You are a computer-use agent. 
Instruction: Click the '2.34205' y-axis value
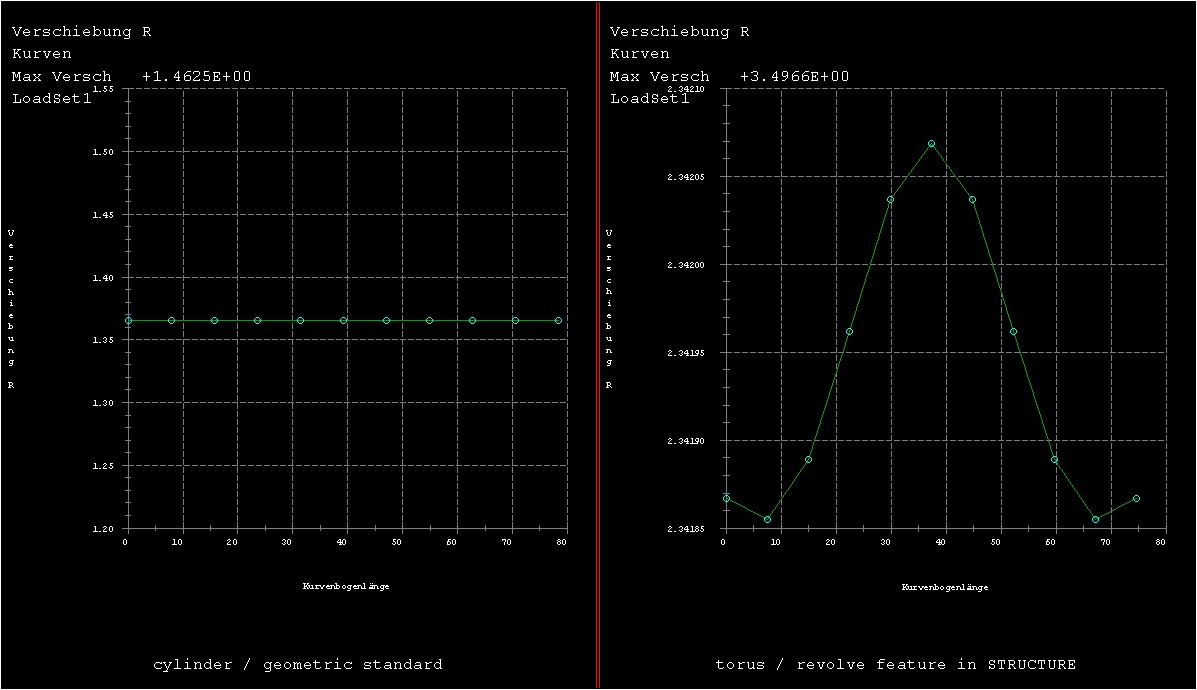coord(686,177)
